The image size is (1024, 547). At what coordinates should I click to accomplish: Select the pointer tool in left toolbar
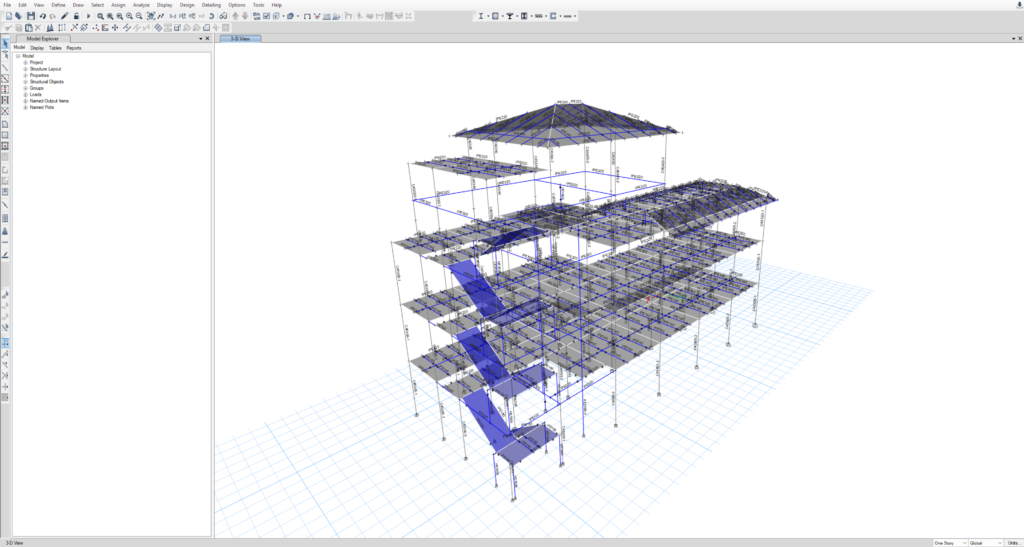pyautogui.click(x=5, y=43)
